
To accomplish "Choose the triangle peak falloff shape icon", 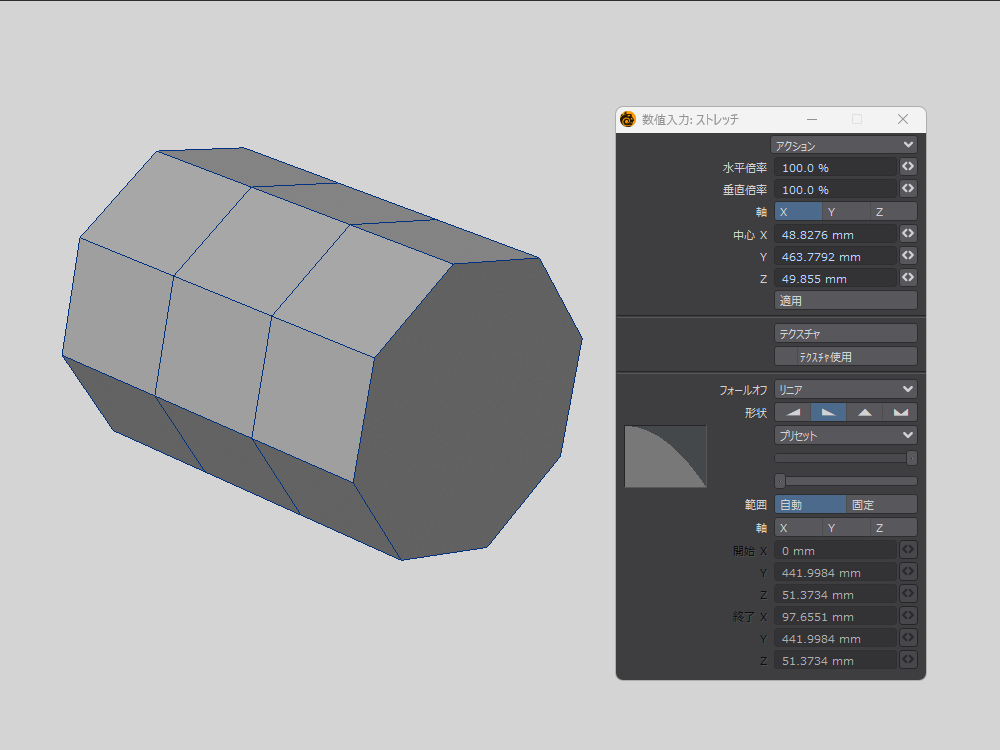I will click(864, 412).
